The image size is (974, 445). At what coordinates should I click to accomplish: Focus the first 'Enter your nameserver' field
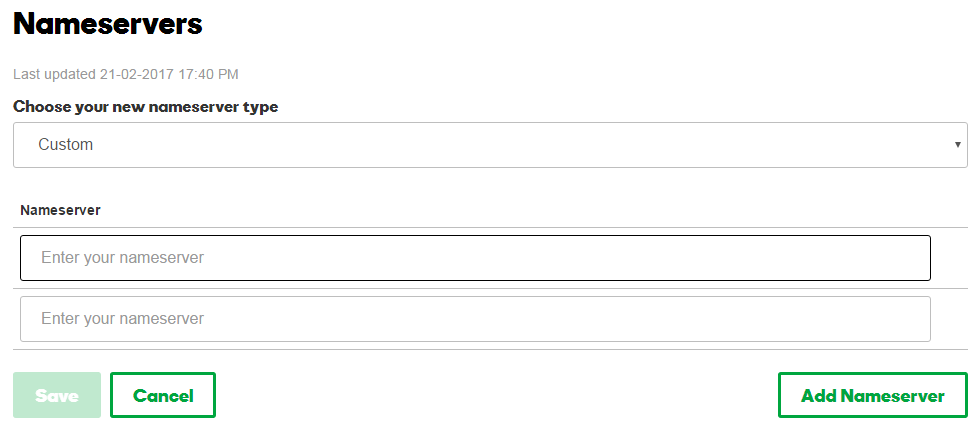[x=475, y=258]
